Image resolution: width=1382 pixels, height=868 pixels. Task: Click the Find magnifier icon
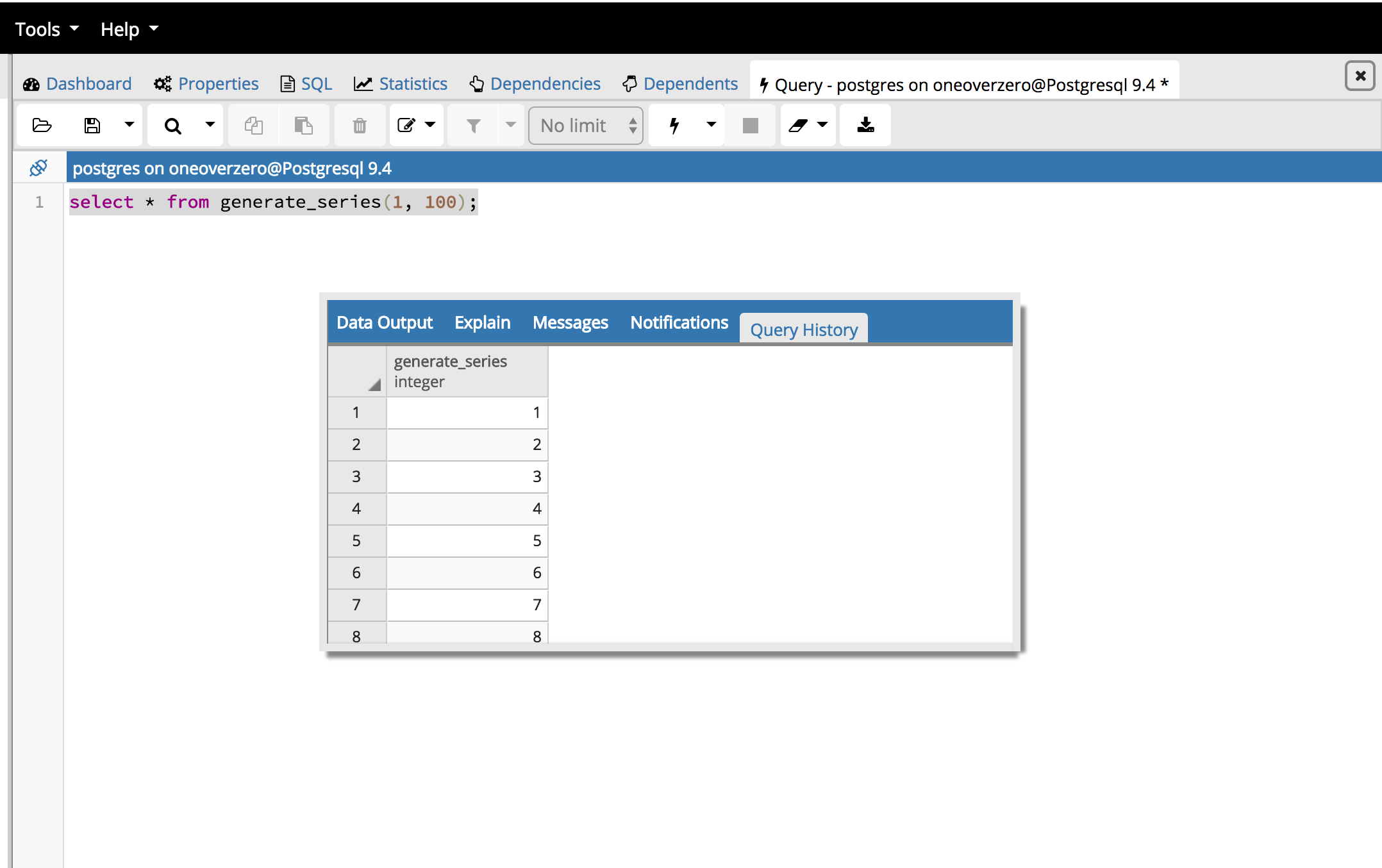point(172,125)
